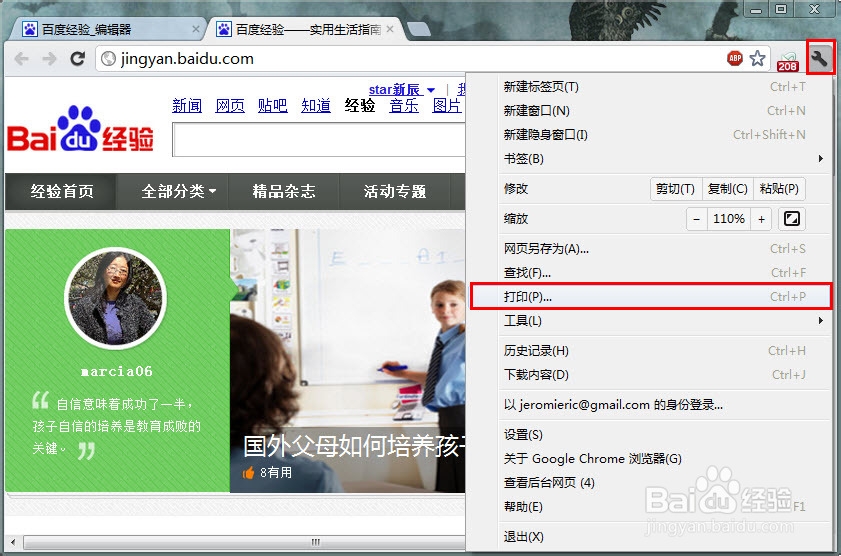Bookmark page with the star icon
The height and width of the screenshot is (556, 841).
click(757, 58)
